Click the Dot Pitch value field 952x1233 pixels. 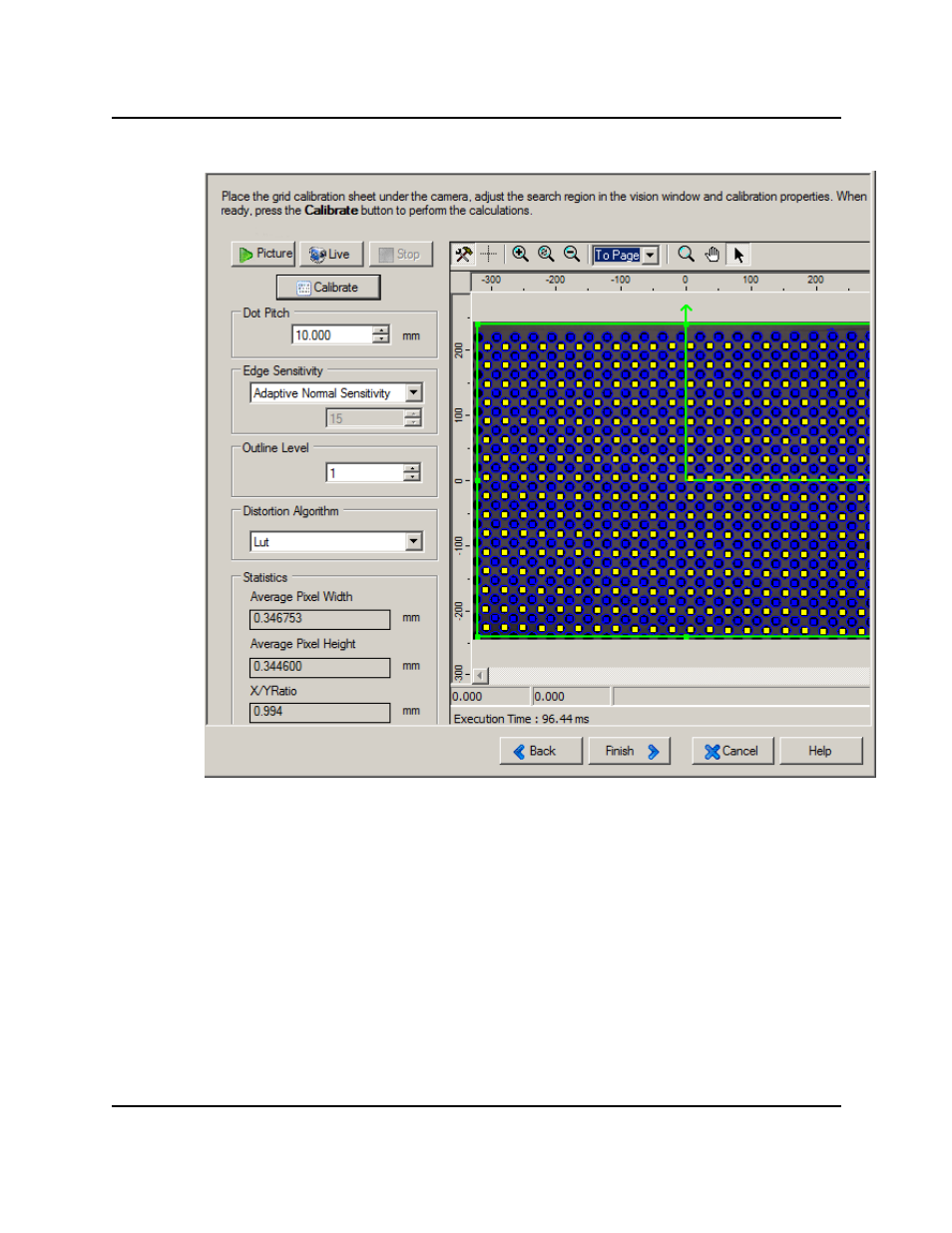pyautogui.click(x=331, y=335)
